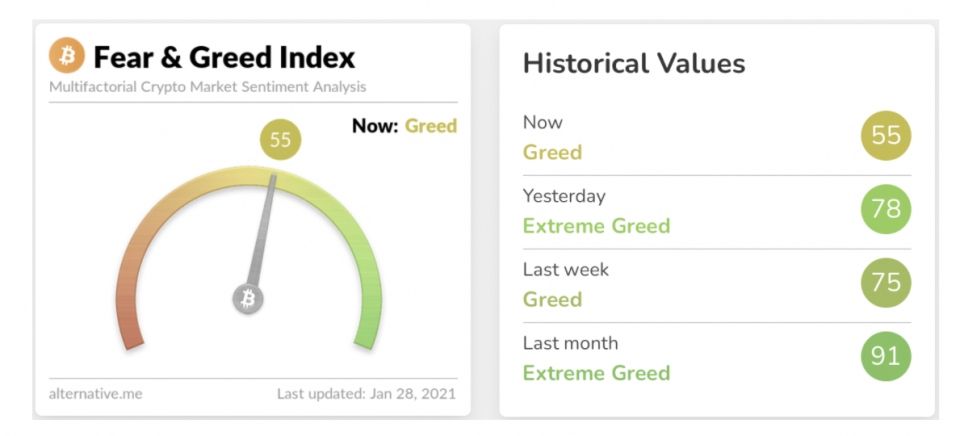The width and height of the screenshot is (960, 436).
Task: Select the Yesterday Extreme Greed label
Action: pos(596,226)
